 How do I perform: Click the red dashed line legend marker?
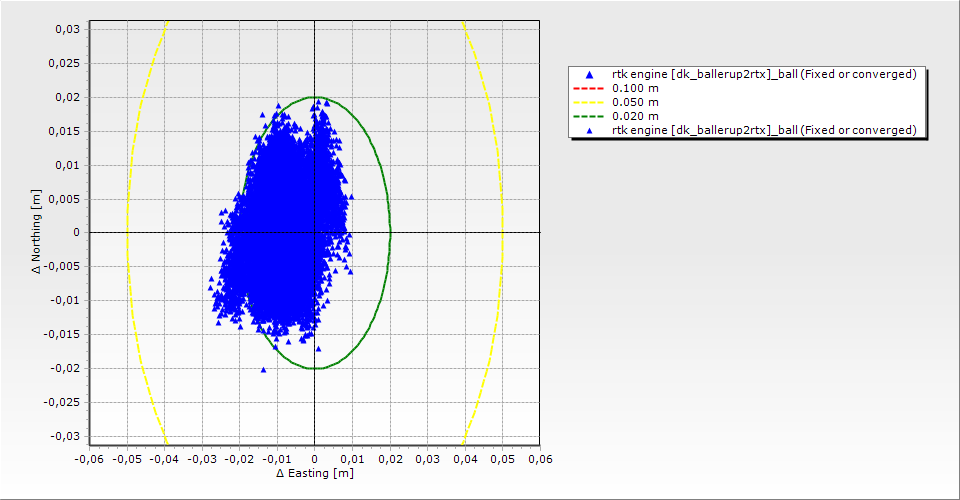588,88
